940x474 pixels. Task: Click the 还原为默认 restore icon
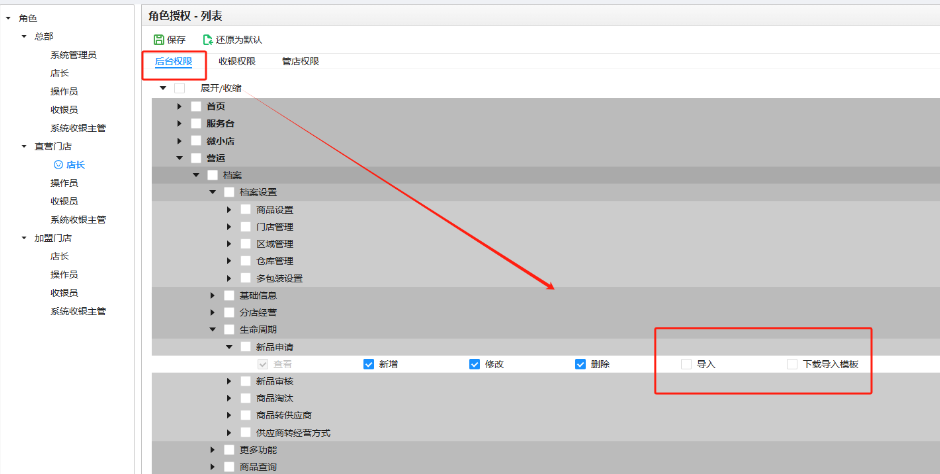[x=207, y=40]
